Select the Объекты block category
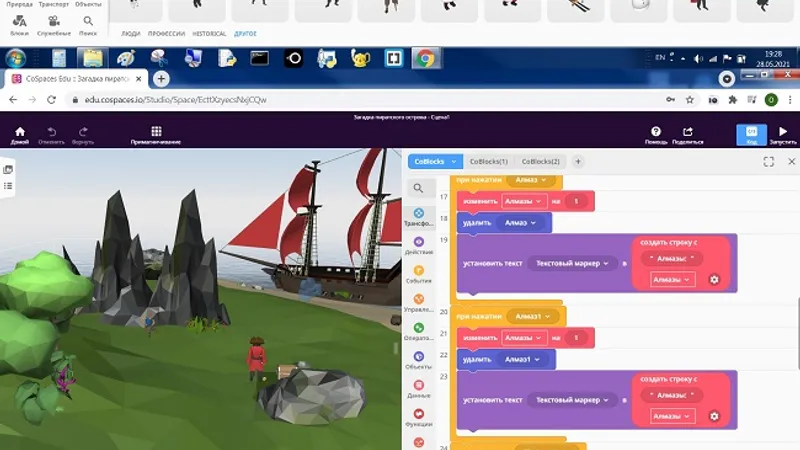Screen dimensions: 800x450 pyautogui.click(x=419, y=360)
